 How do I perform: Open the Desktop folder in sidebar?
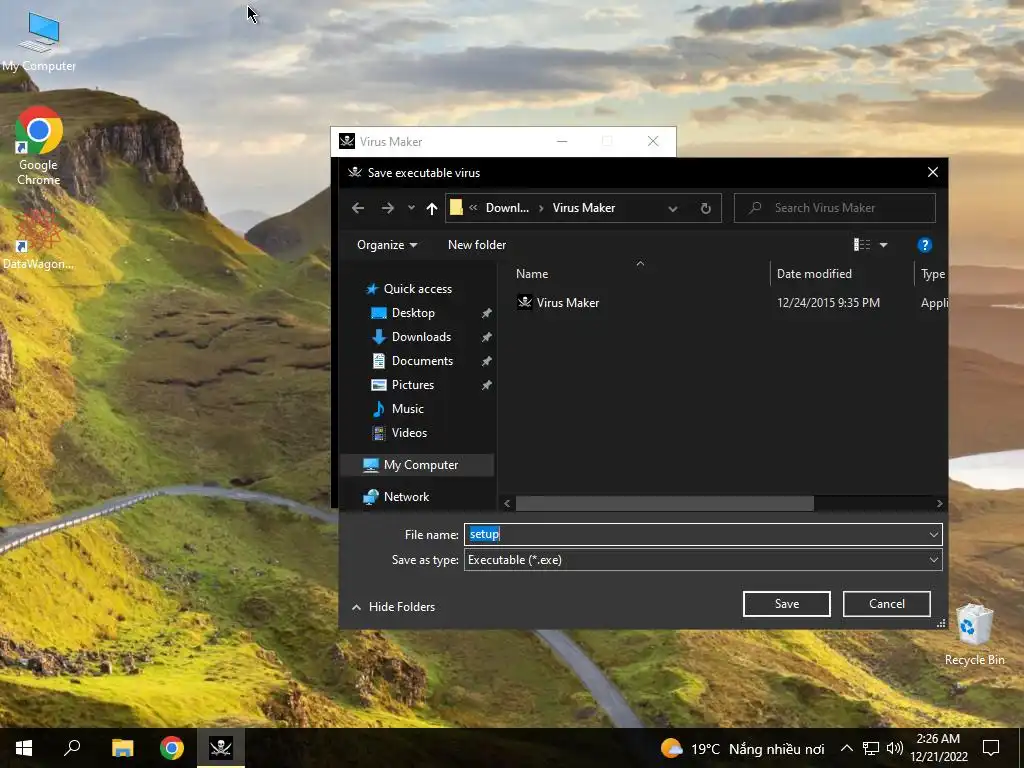[x=403, y=313]
